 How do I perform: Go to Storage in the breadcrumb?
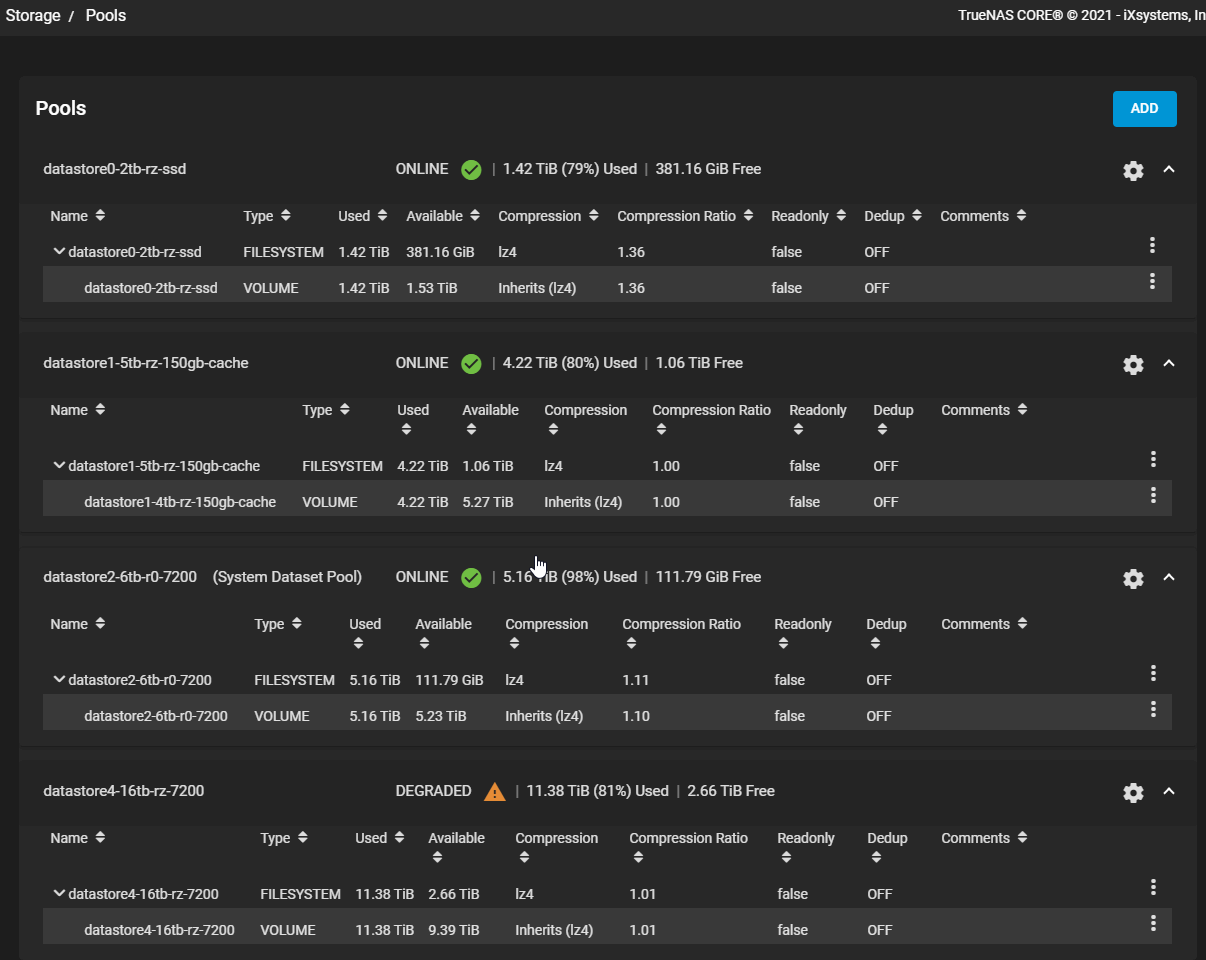tap(33, 16)
